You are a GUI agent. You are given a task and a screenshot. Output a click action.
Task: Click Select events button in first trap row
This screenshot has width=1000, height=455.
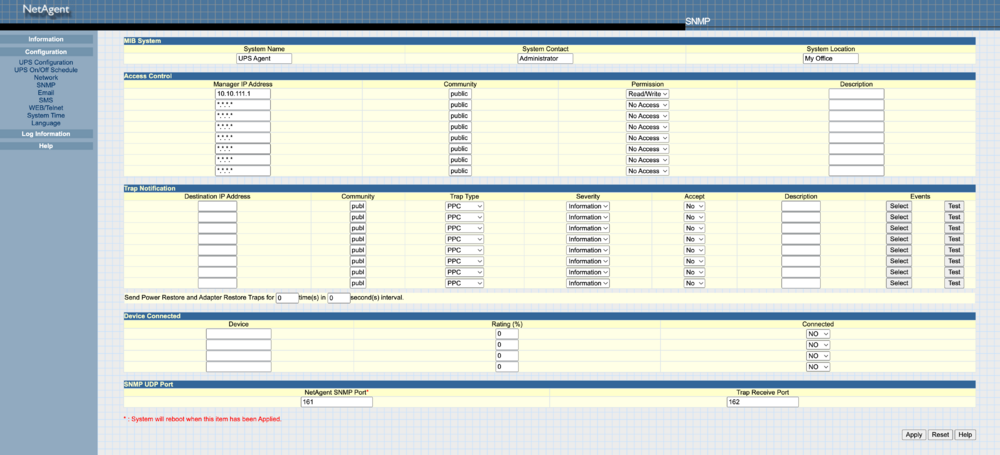(x=899, y=206)
